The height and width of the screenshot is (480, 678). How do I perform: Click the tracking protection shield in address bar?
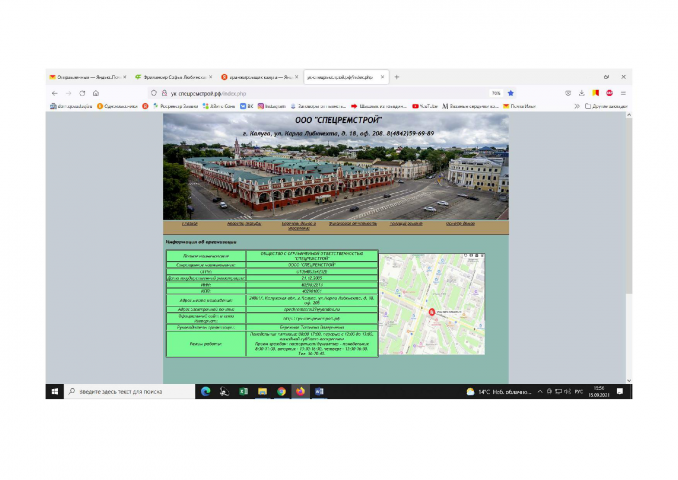click(154, 93)
